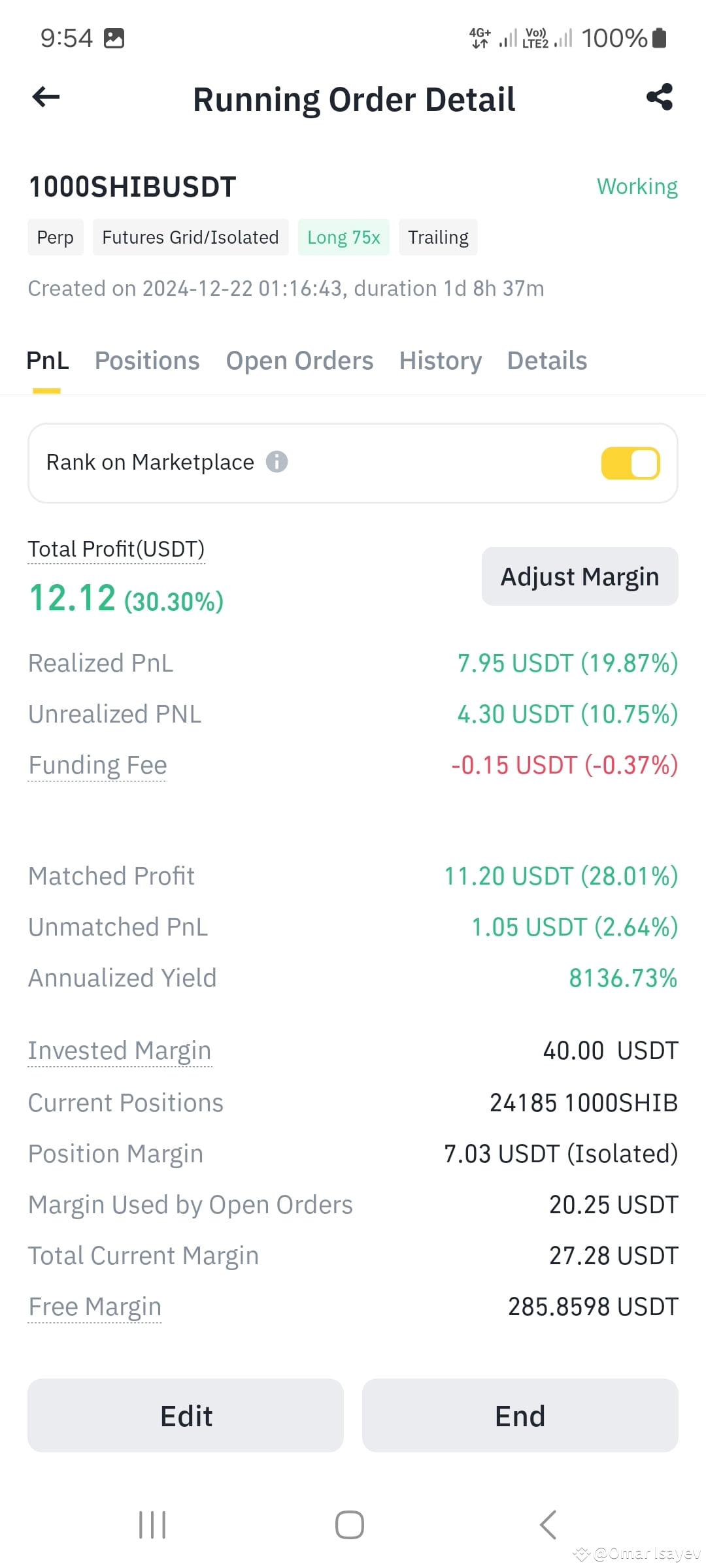Tap the Android back navigation chevron

click(x=548, y=1525)
